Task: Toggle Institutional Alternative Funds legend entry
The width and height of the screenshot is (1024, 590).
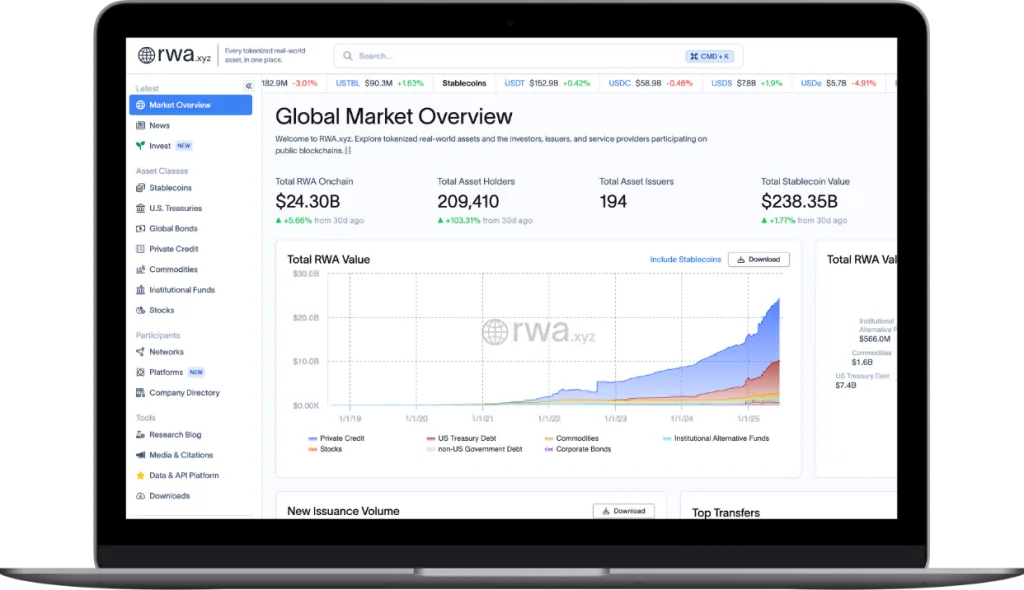Action: coord(716,438)
